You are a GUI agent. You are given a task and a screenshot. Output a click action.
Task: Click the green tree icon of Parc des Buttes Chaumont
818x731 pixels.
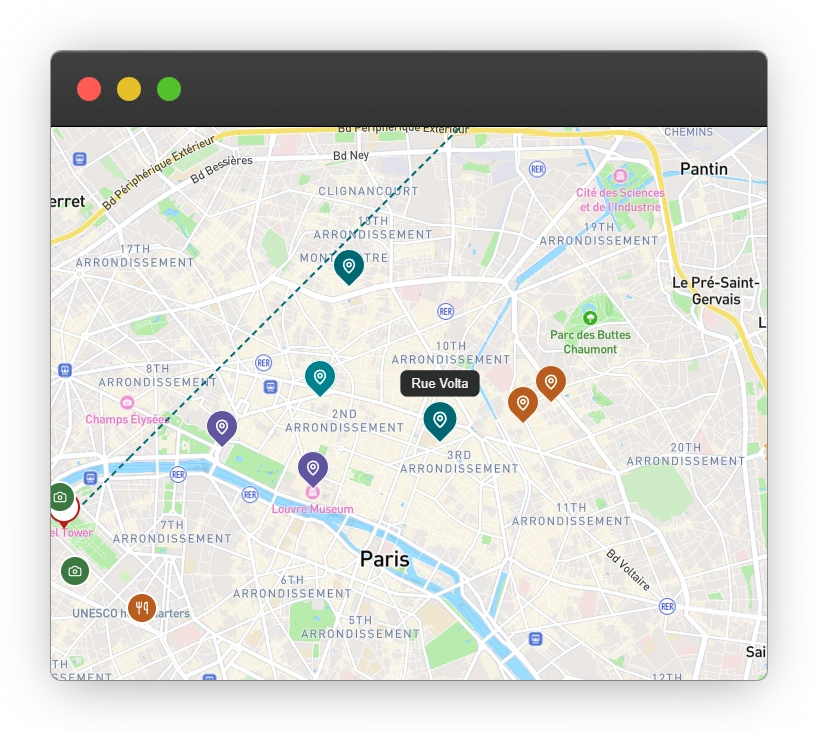point(590,317)
